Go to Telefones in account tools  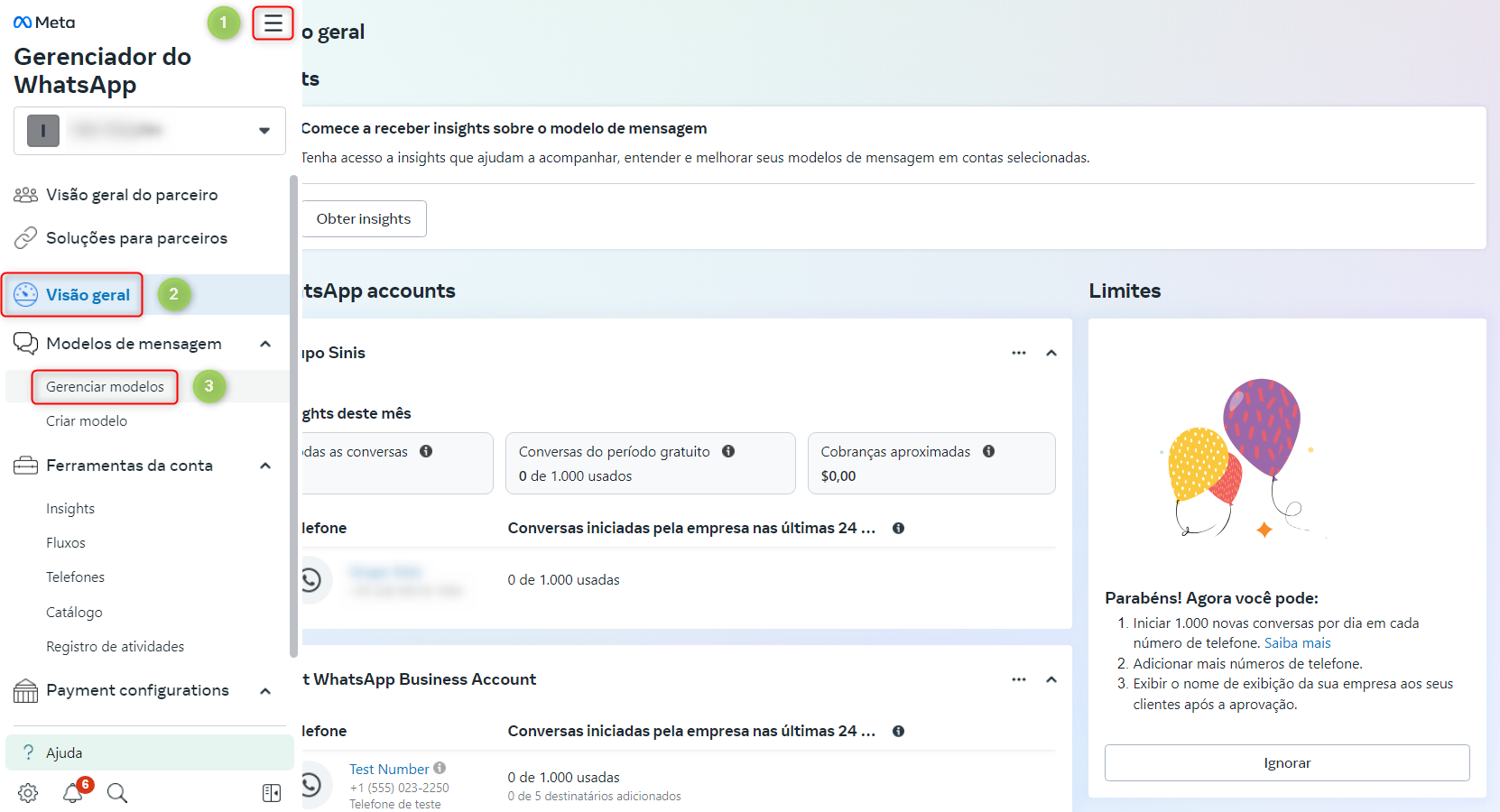pyautogui.click(x=75, y=577)
